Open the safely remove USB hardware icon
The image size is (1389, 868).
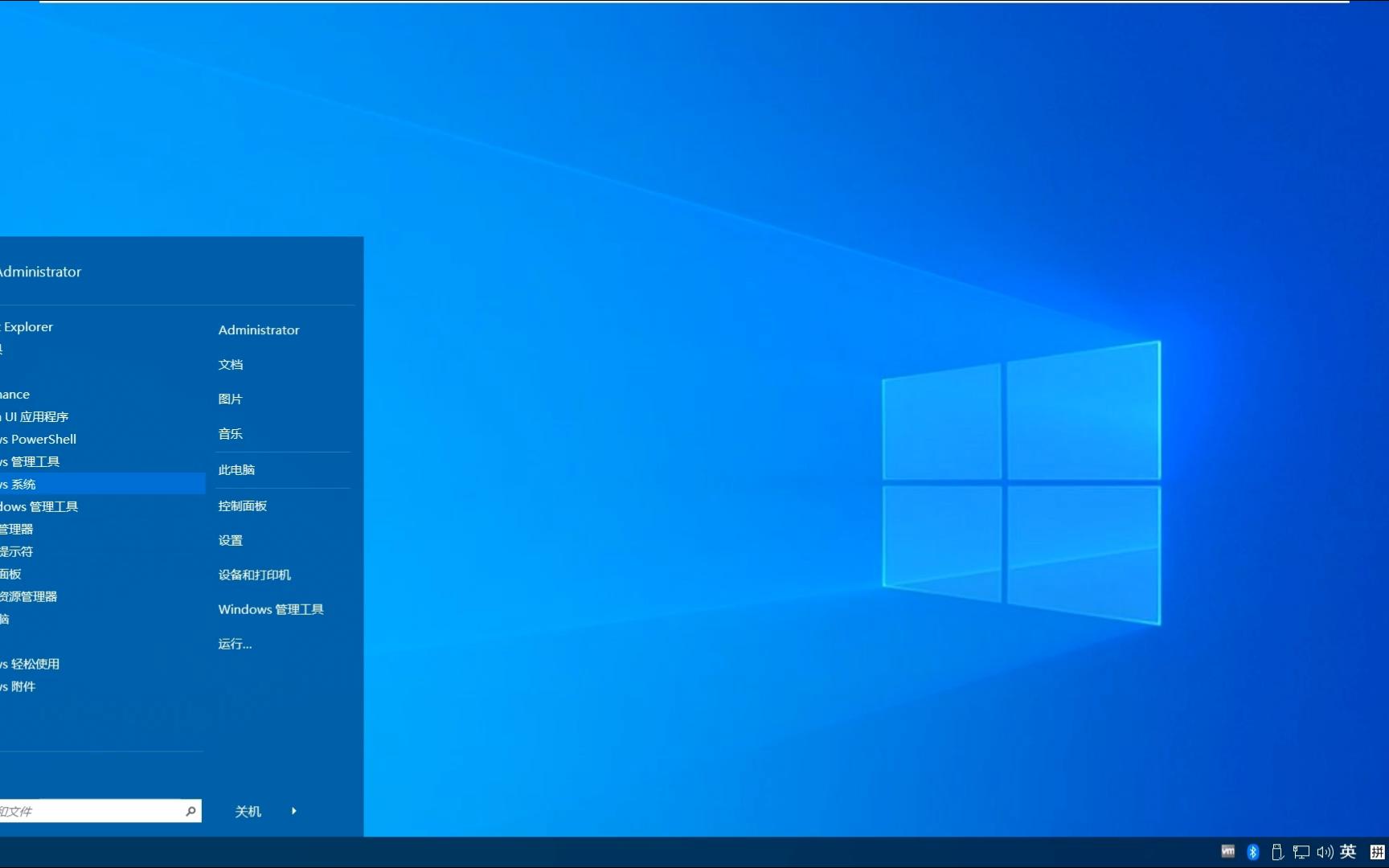[x=1276, y=852]
